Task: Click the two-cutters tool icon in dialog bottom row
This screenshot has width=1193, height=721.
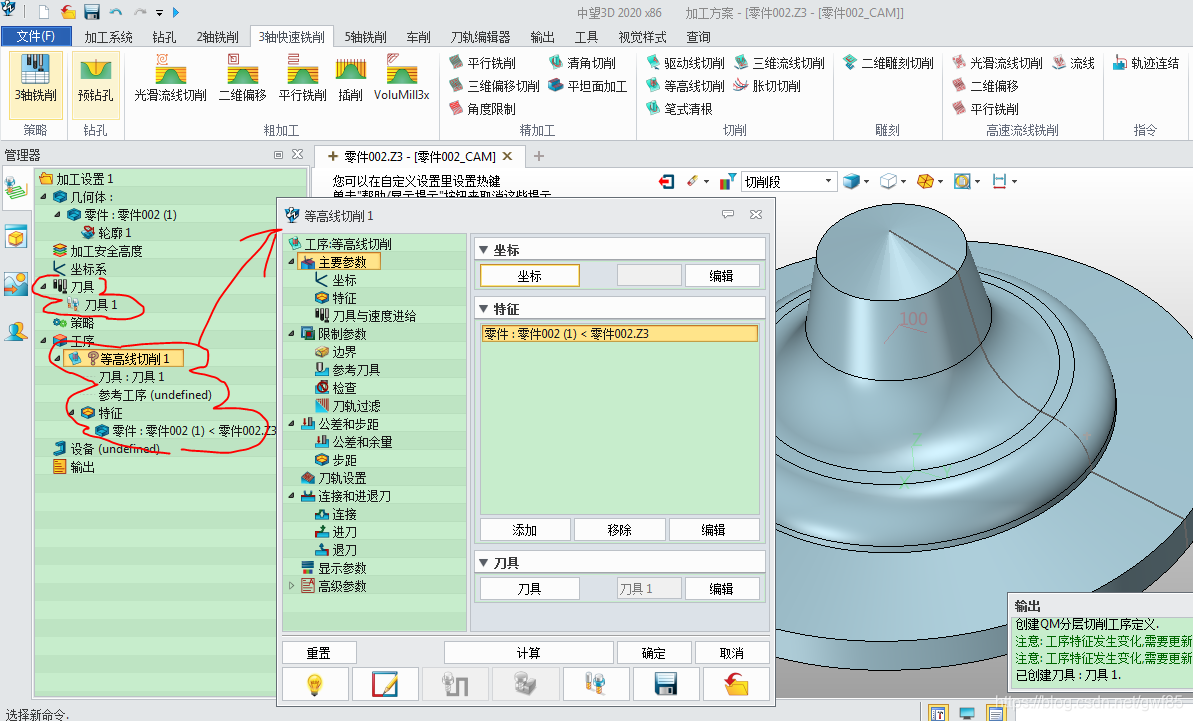Action: [595, 684]
